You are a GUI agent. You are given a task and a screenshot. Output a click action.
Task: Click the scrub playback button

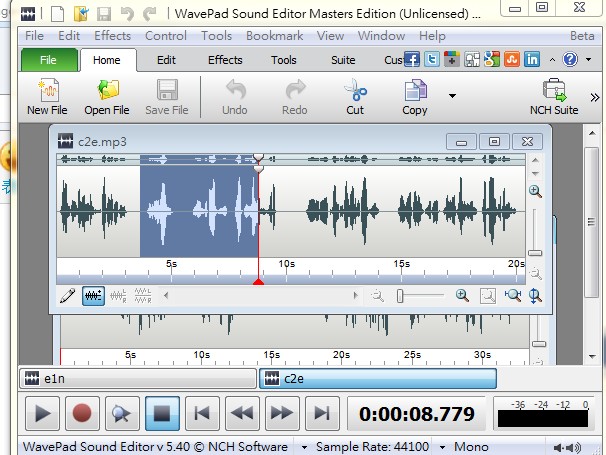click(x=122, y=413)
